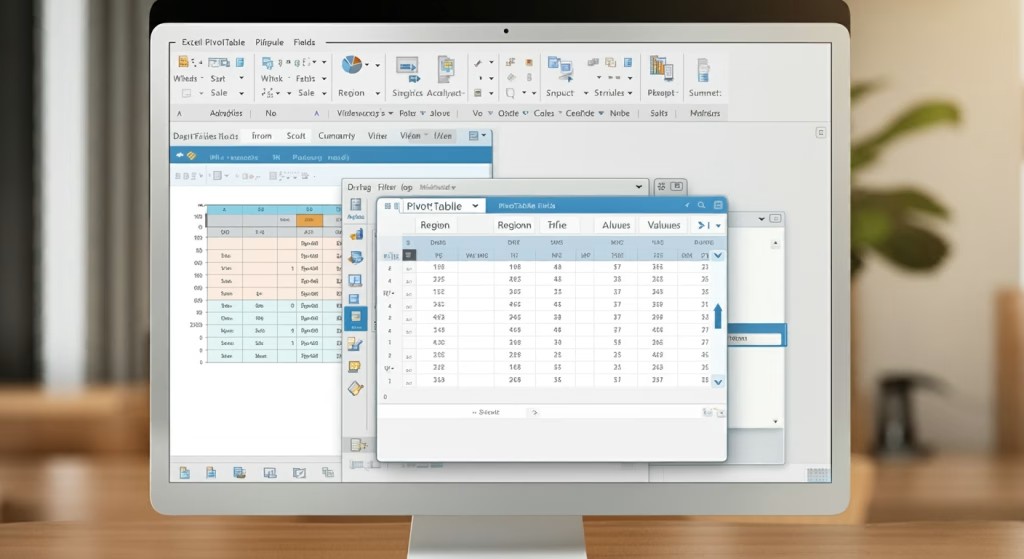
Task: Switch to the first Region tab in dialog
Action: click(x=434, y=226)
